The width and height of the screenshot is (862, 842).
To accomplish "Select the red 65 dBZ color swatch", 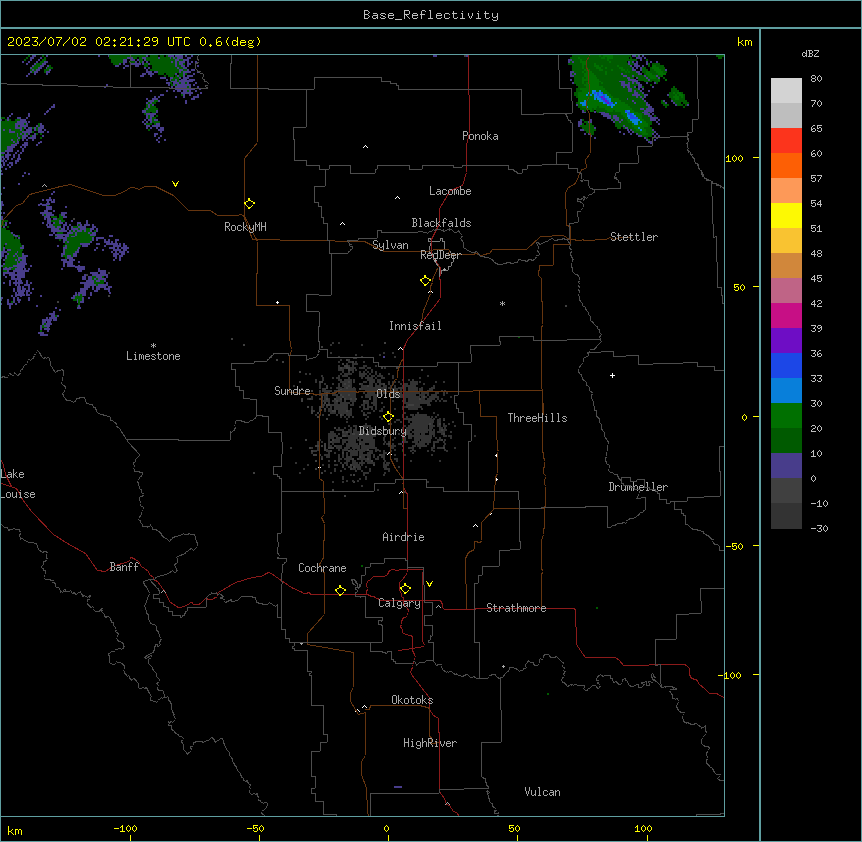I will click(x=786, y=140).
